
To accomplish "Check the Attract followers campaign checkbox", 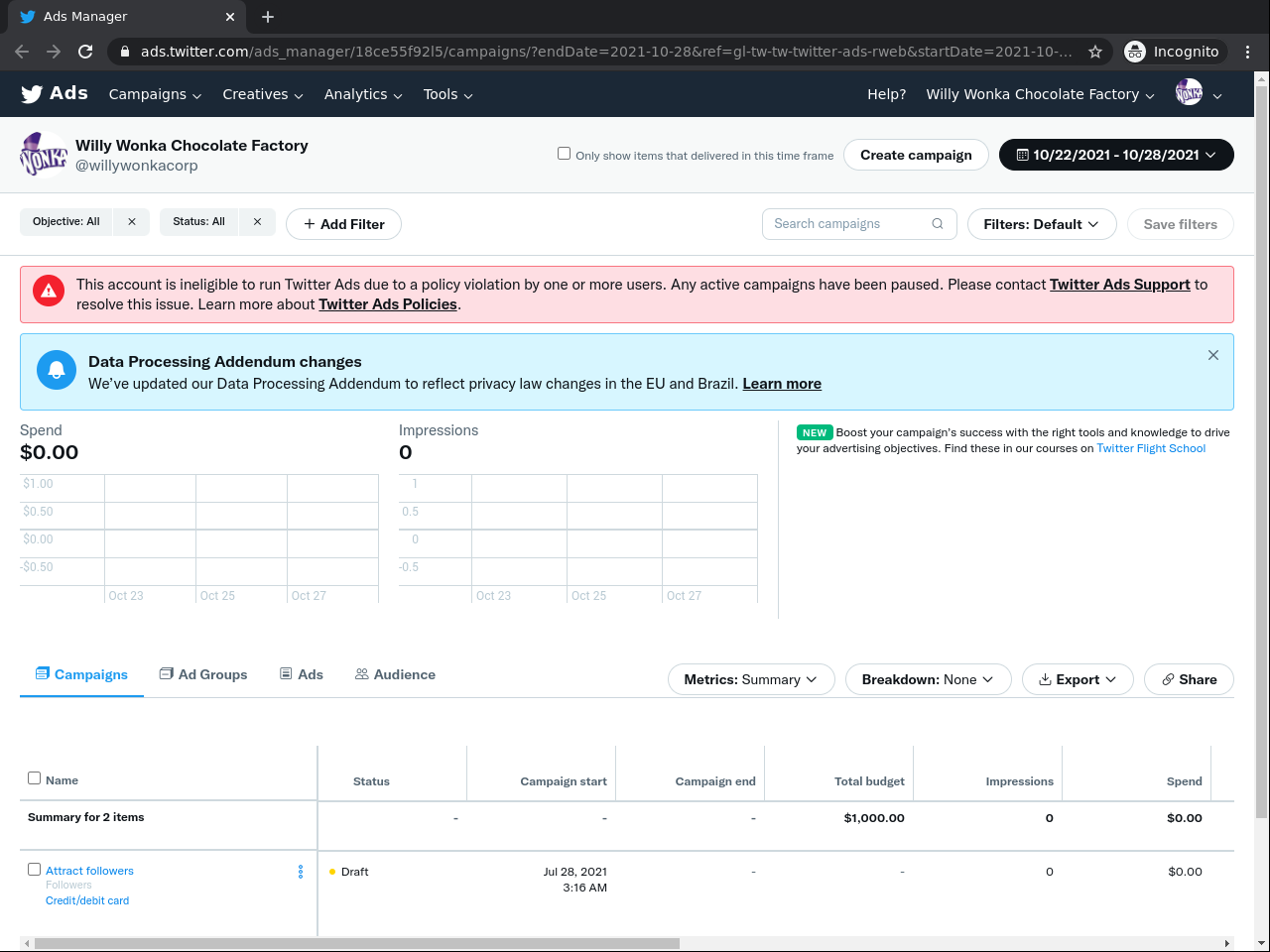I will click(35, 870).
